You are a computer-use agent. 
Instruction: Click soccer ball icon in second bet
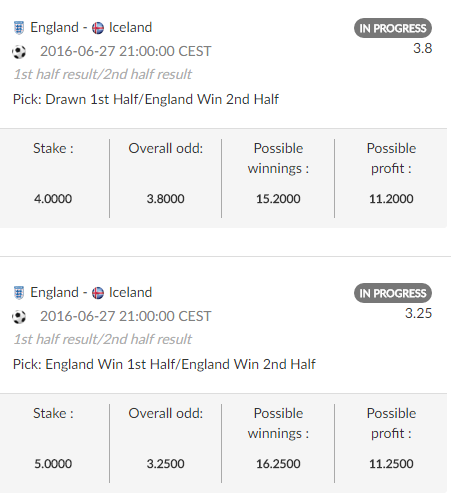click(x=19, y=317)
